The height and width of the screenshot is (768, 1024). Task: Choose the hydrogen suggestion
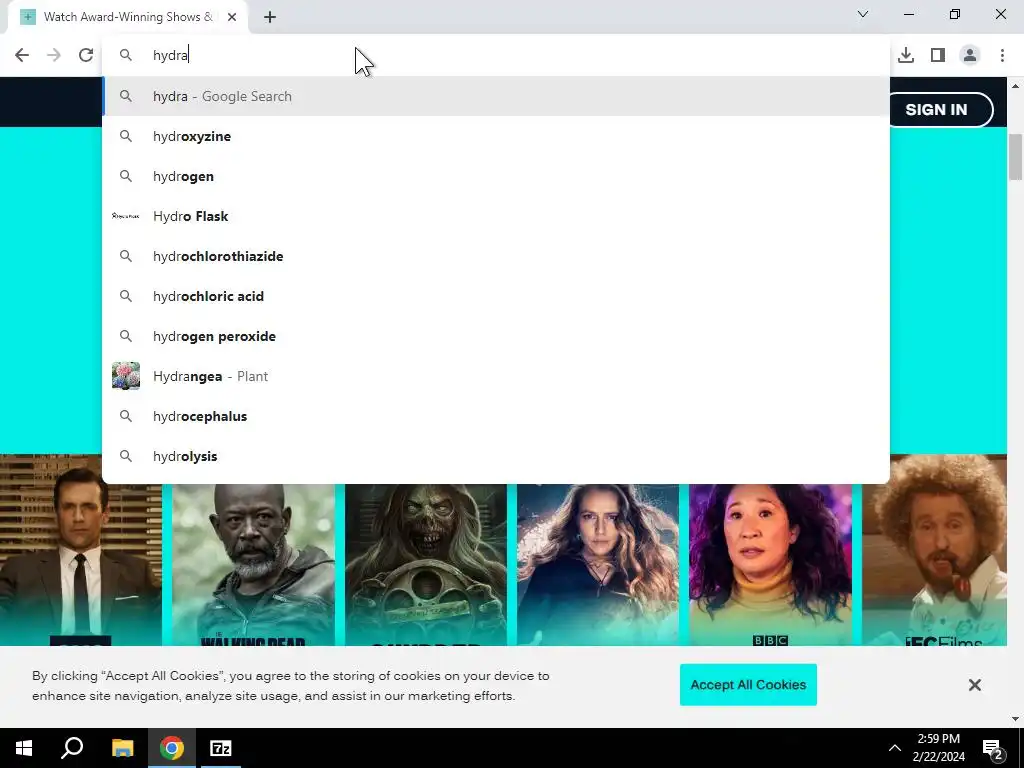(x=496, y=176)
